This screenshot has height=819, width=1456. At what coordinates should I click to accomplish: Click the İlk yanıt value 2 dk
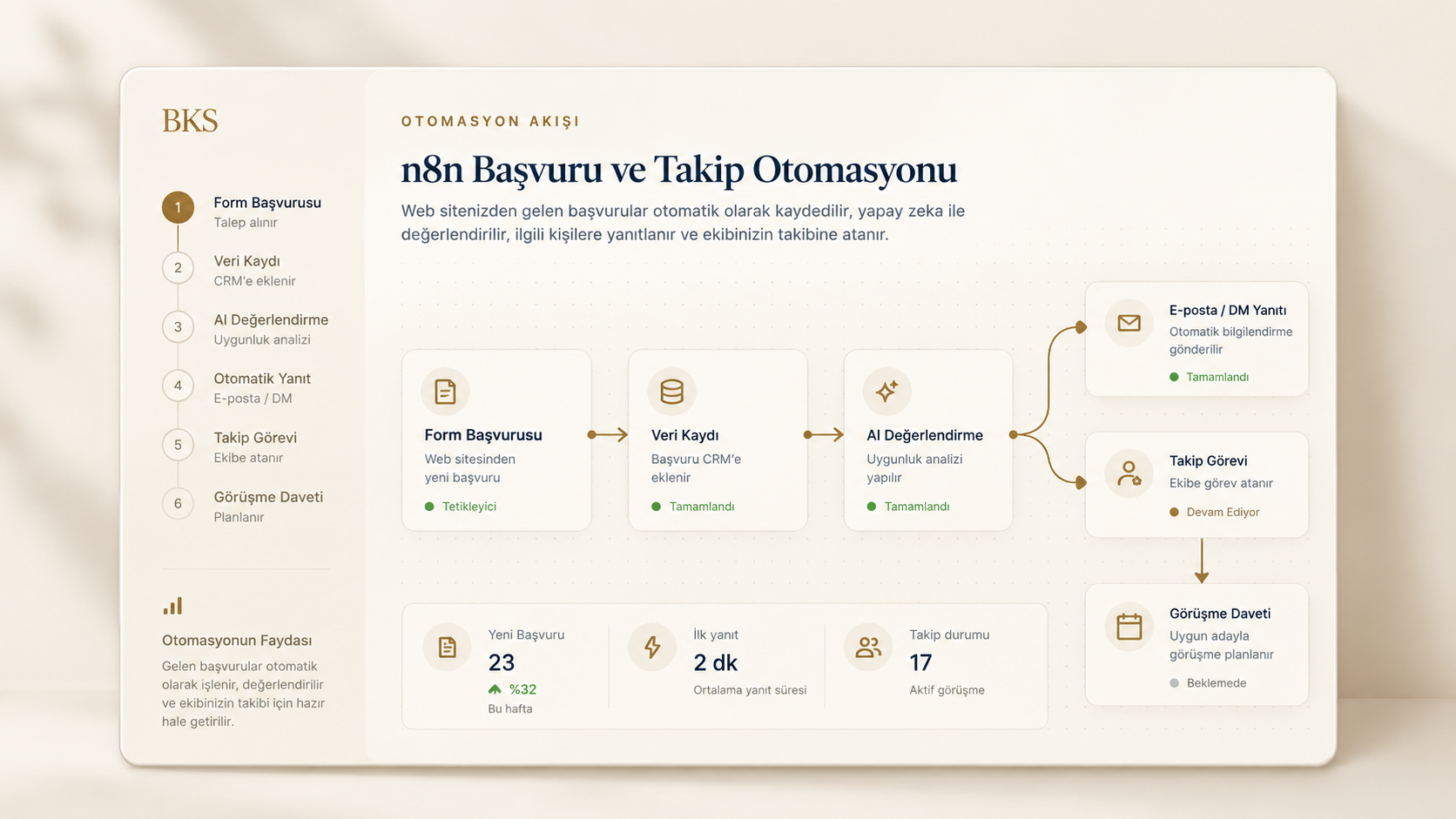pyautogui.click(x=716, y=663)
